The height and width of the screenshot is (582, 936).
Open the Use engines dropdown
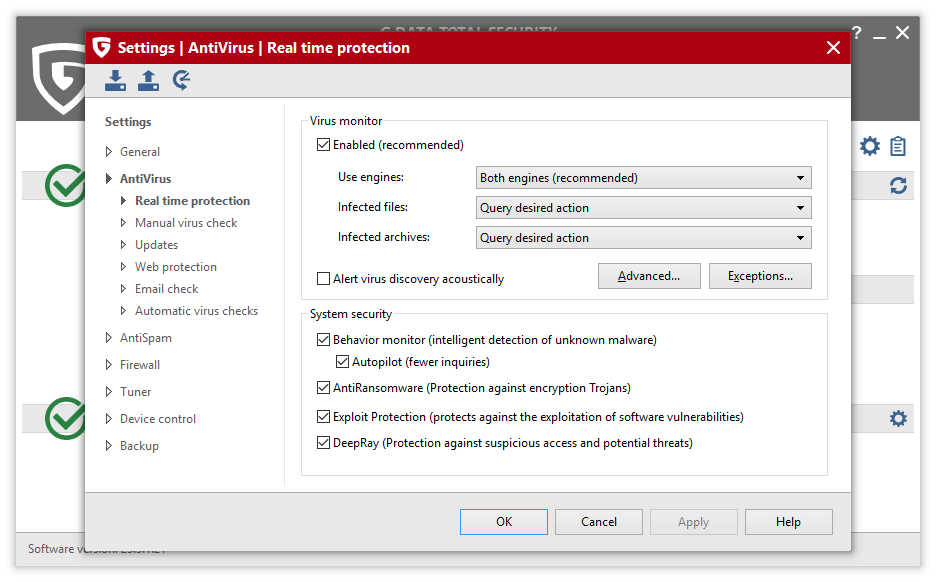[644, 178]
